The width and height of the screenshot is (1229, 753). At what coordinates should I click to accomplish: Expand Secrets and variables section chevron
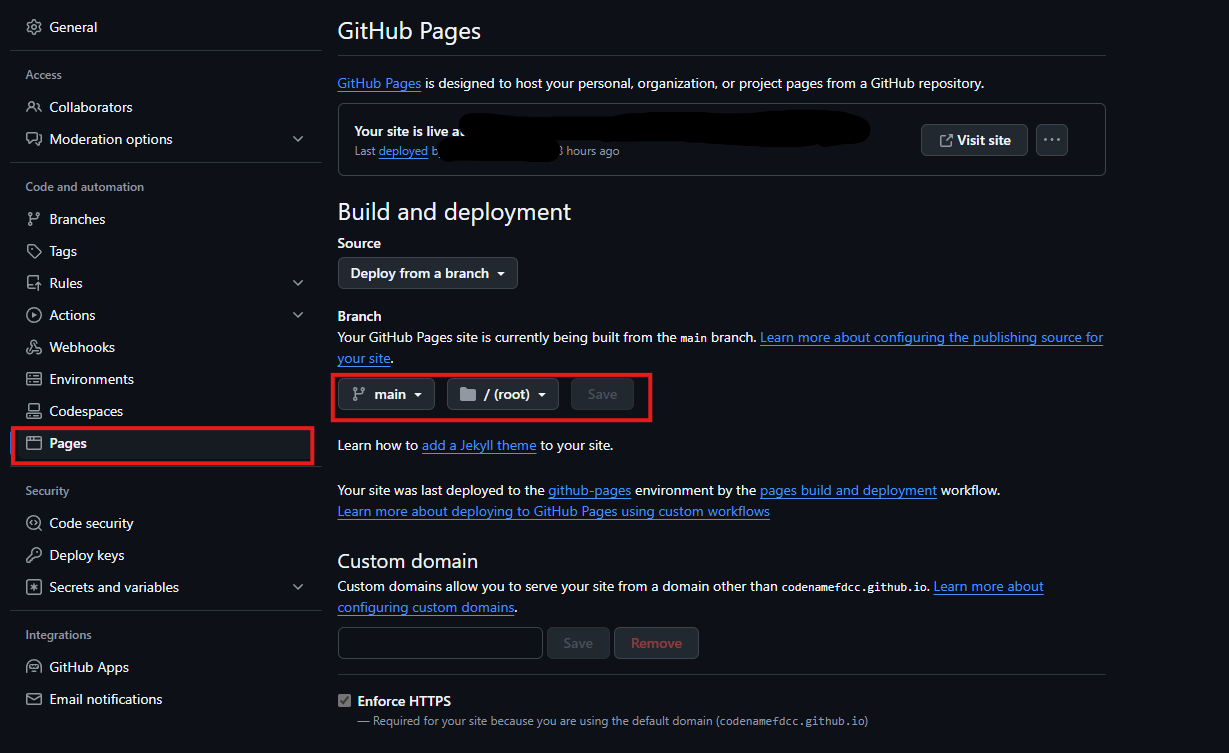(298, 587)
